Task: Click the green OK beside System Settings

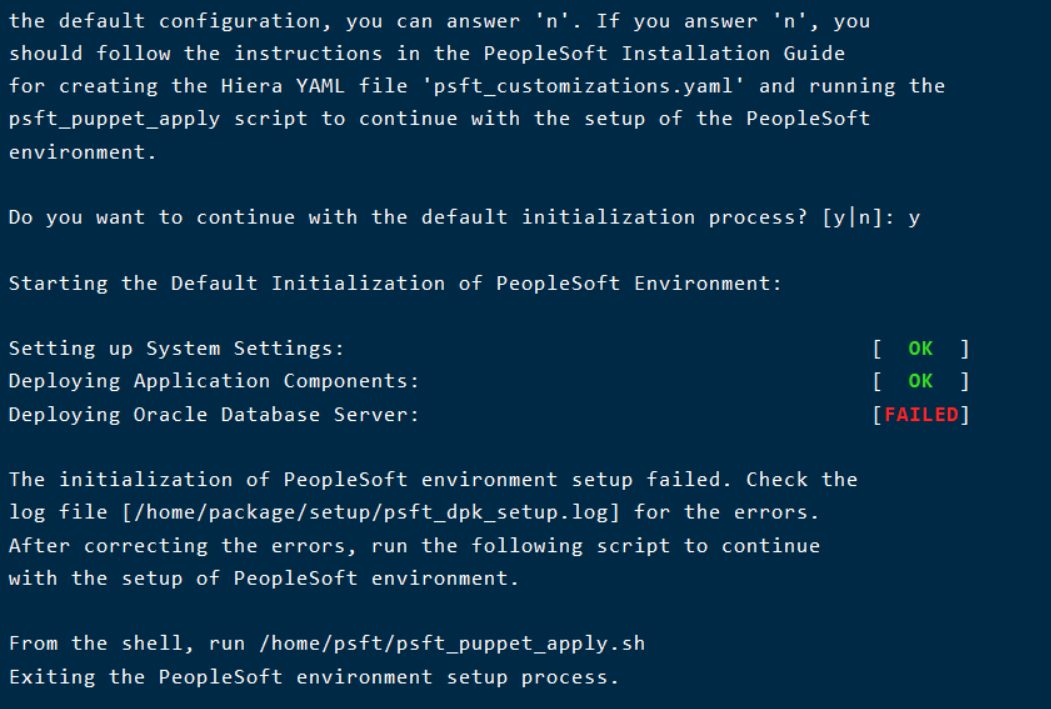Action: click(x=920, y=348)
